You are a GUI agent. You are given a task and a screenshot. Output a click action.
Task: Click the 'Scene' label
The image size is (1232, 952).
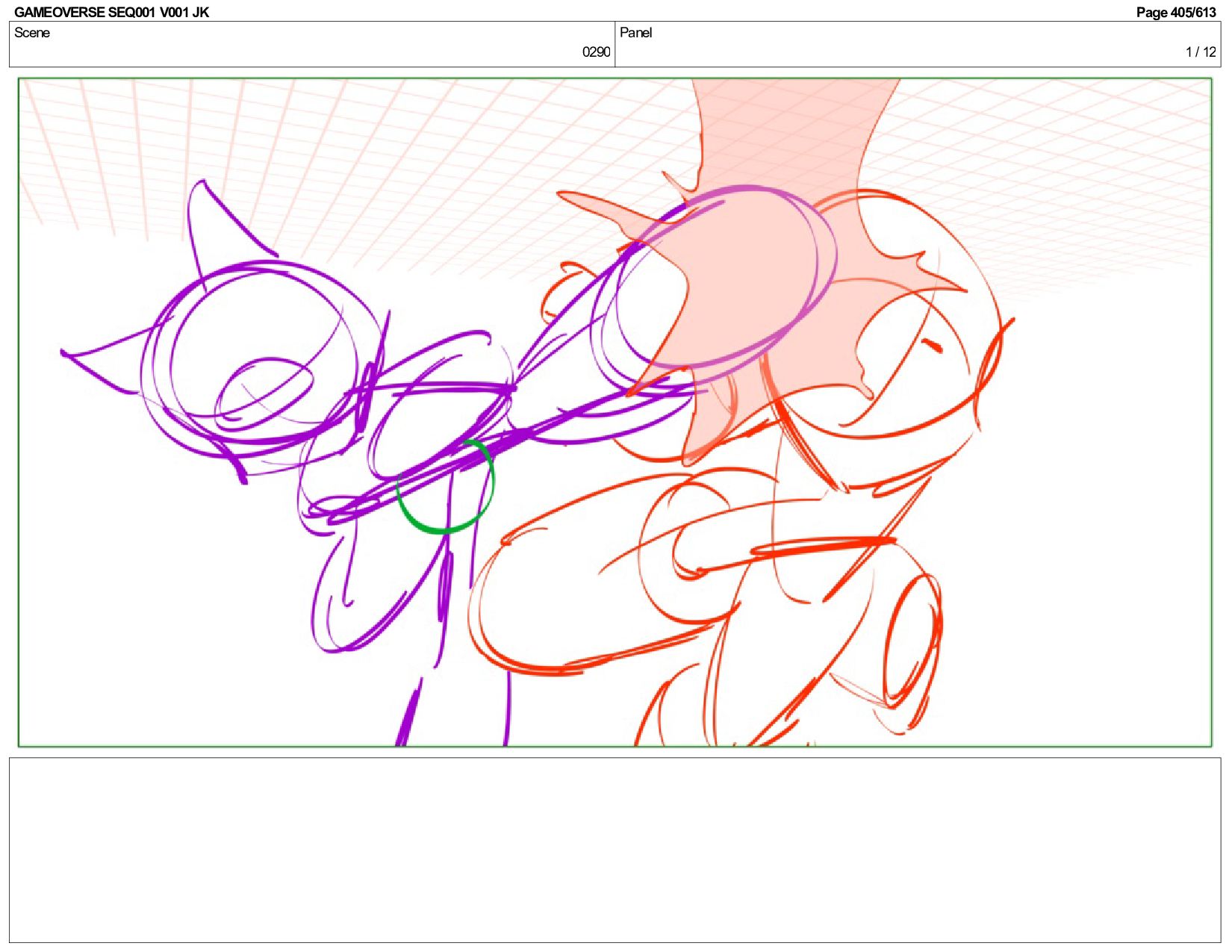(32, 32)
